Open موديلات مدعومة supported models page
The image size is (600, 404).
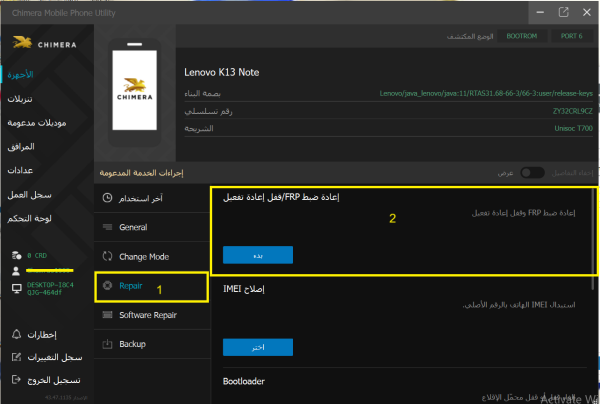[x=37, y=123]
